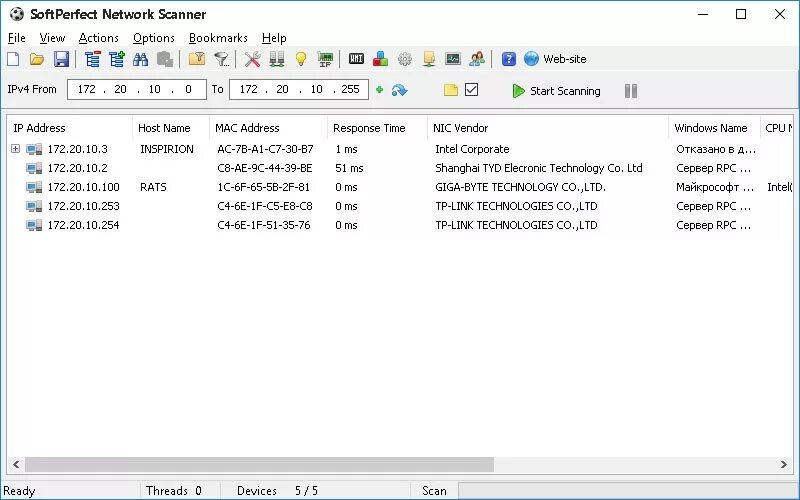Select the 172.20.10.100 row
The height and width of the screenshot is (500, 800).
point(400,187)
